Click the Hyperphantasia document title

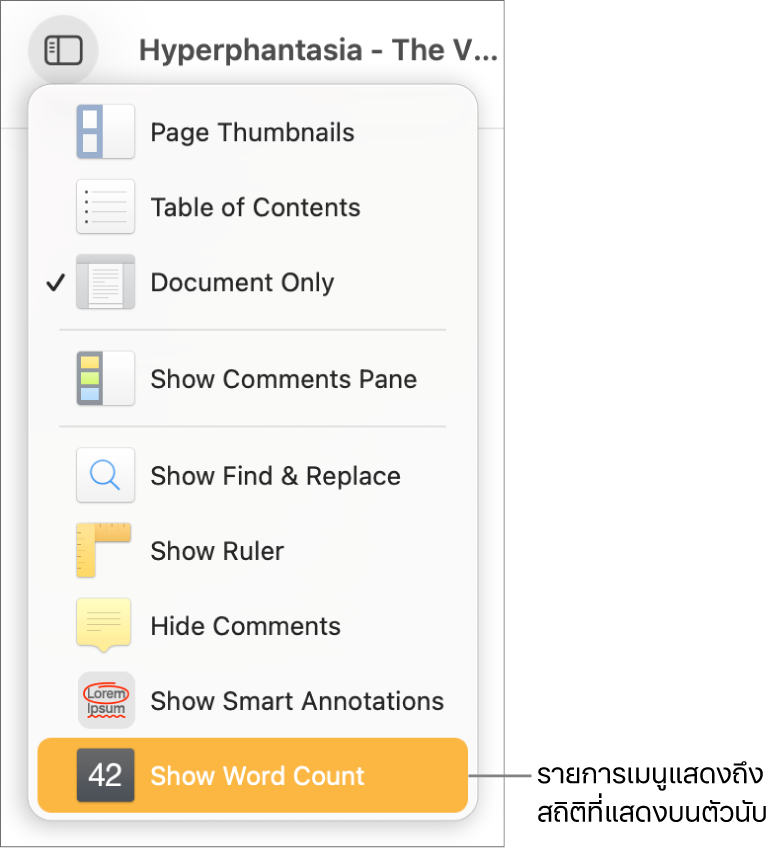(x=317, y=50)
